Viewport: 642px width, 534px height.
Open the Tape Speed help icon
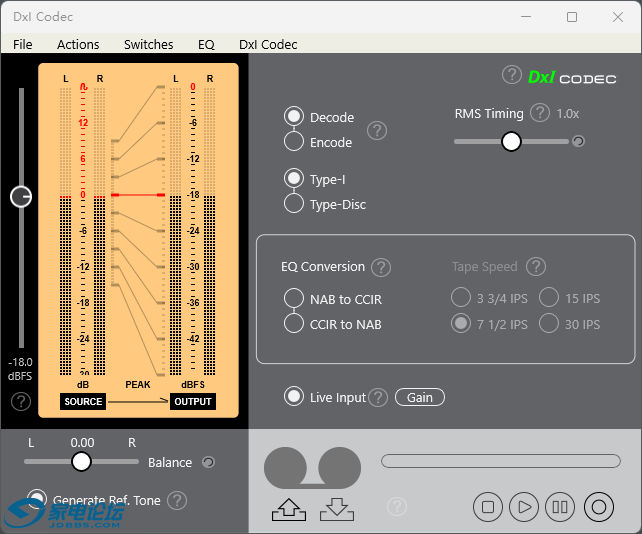tap(536, 267)
